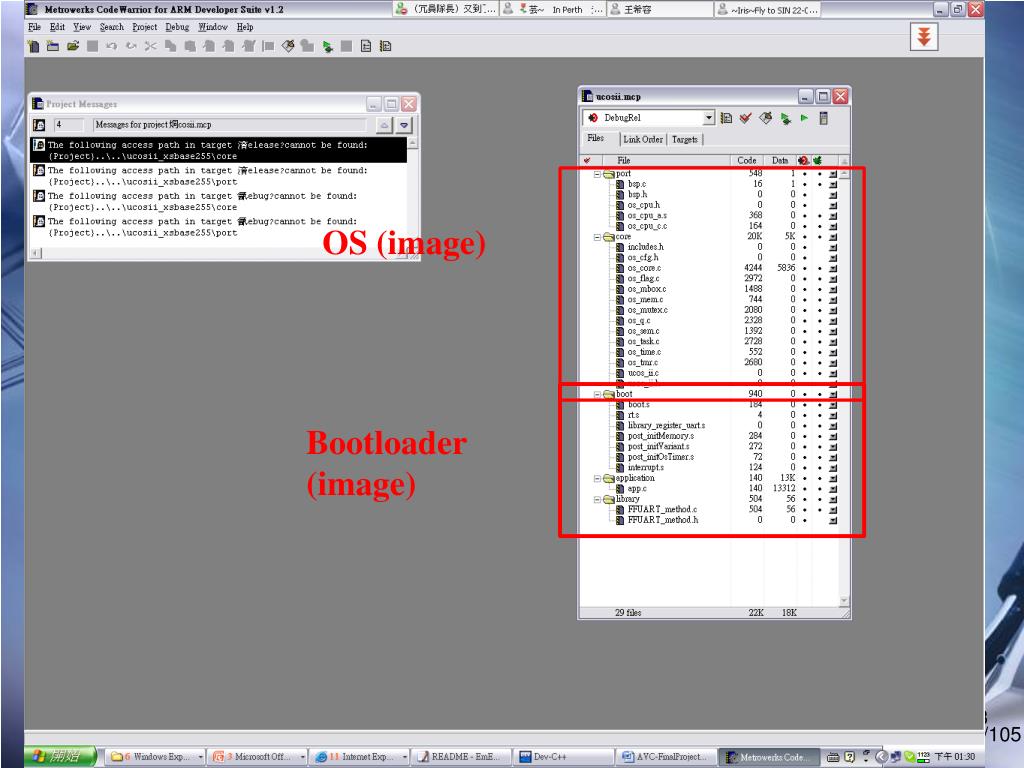Toggle debug dot for os_core.c

point(805,268)
